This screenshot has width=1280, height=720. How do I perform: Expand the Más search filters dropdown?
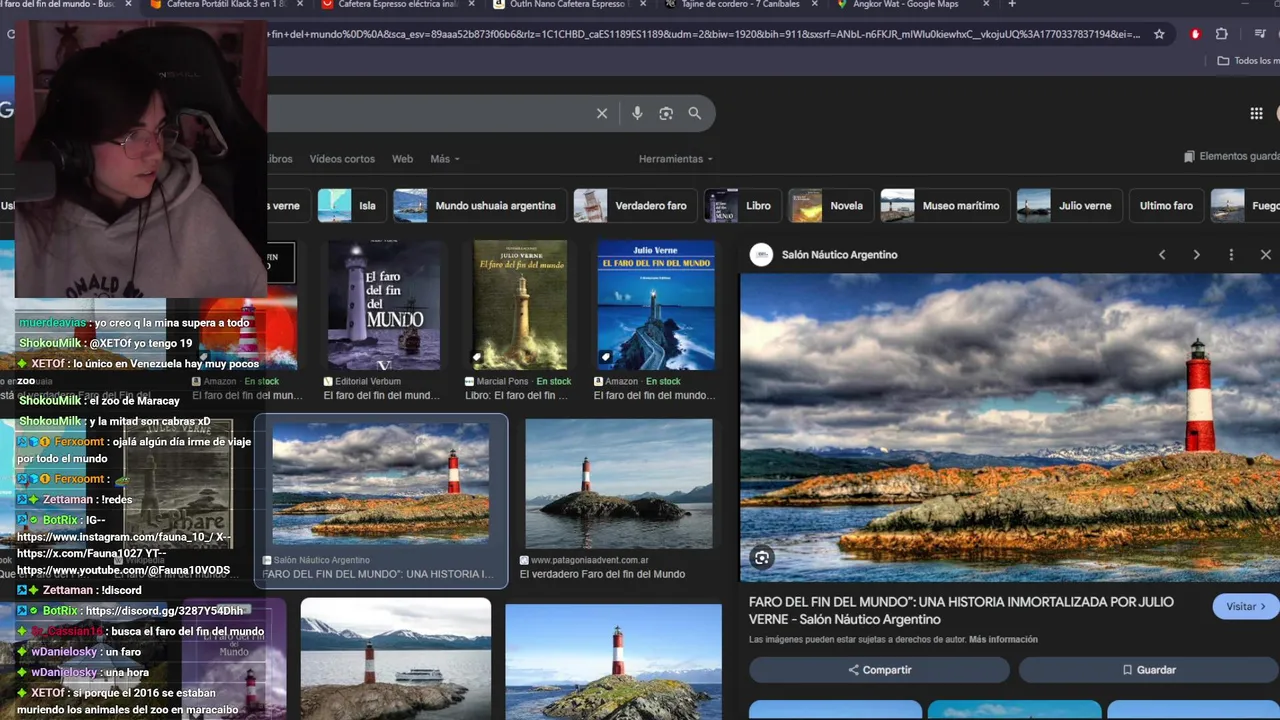click(x=445, y=159)
